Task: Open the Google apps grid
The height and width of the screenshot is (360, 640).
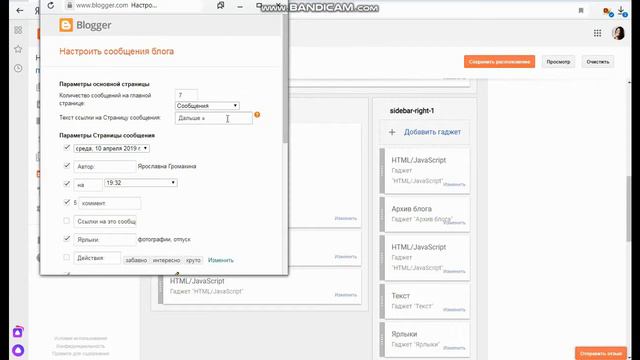Action: click(598, 33)
